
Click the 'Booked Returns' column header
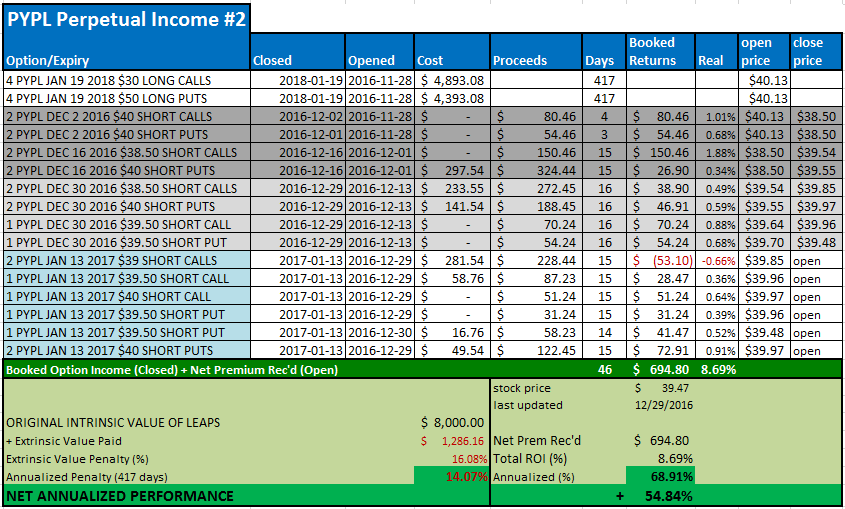click(661, 52)
